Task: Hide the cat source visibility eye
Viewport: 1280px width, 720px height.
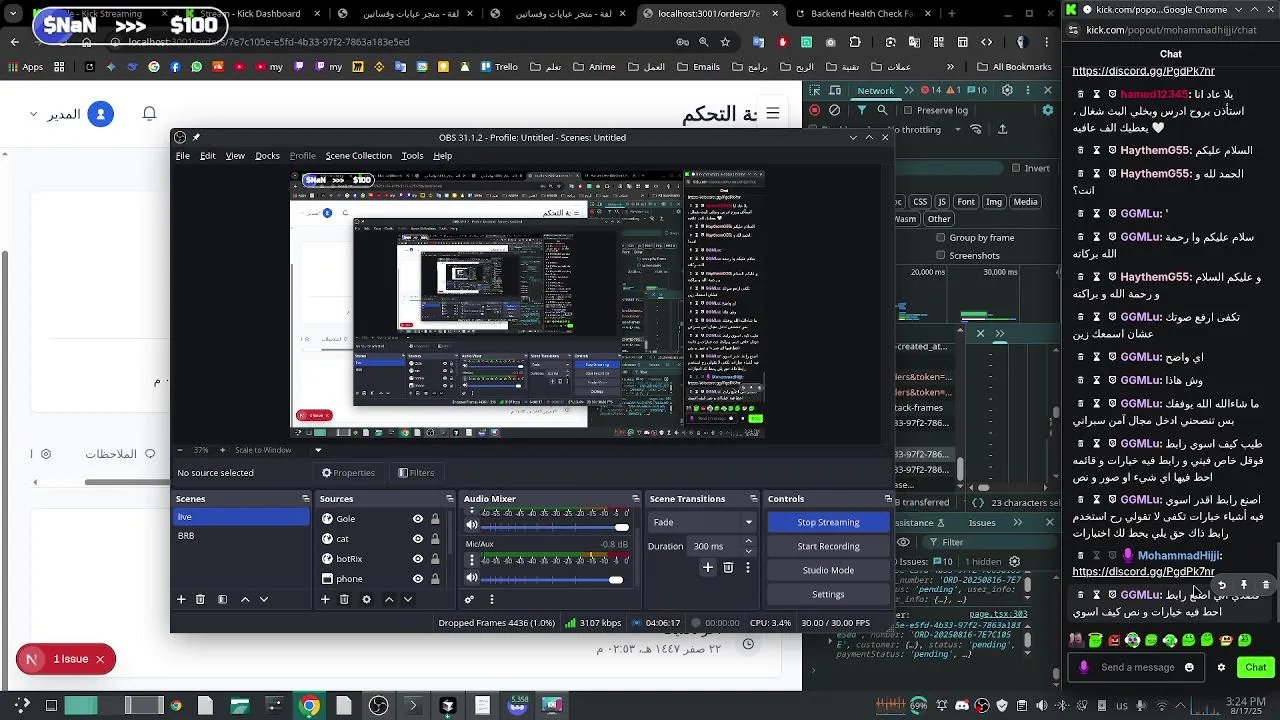Action: 418,539
